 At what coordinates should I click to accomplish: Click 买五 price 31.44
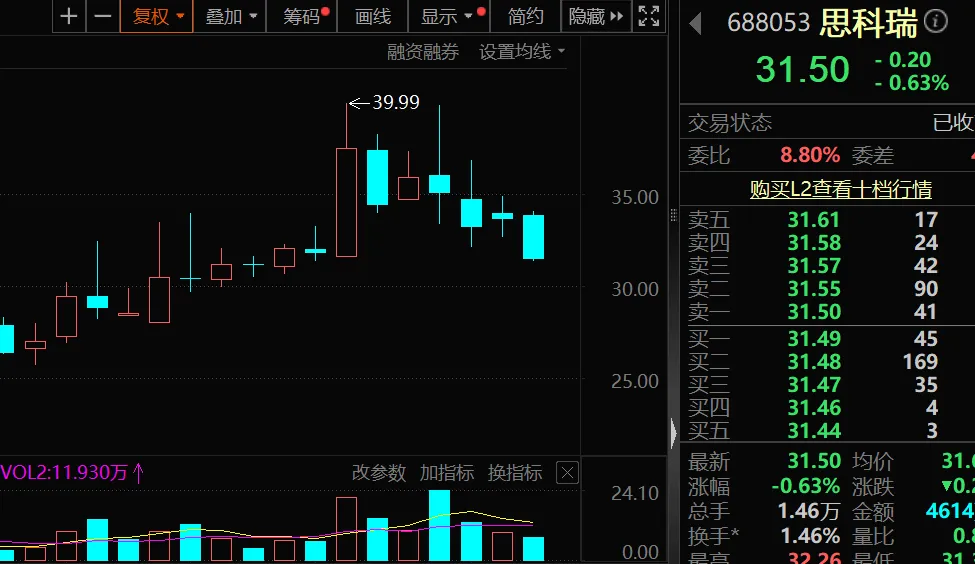(814, 430)
